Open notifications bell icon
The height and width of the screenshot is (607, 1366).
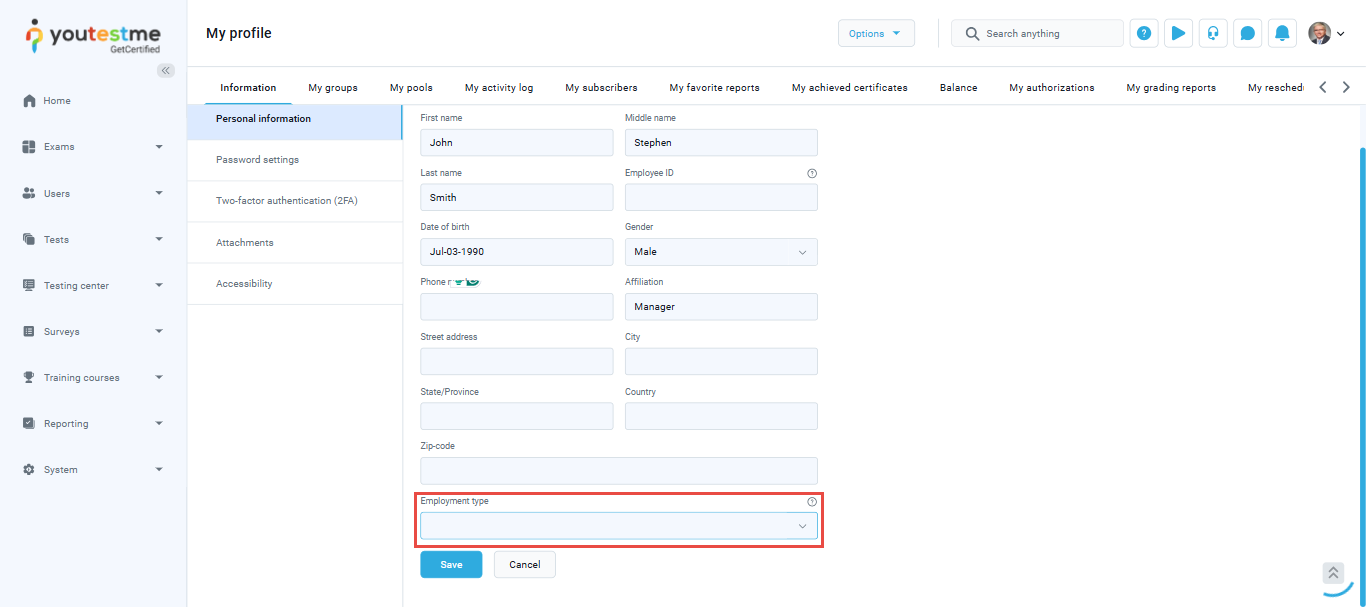[x=1282, y=33]
